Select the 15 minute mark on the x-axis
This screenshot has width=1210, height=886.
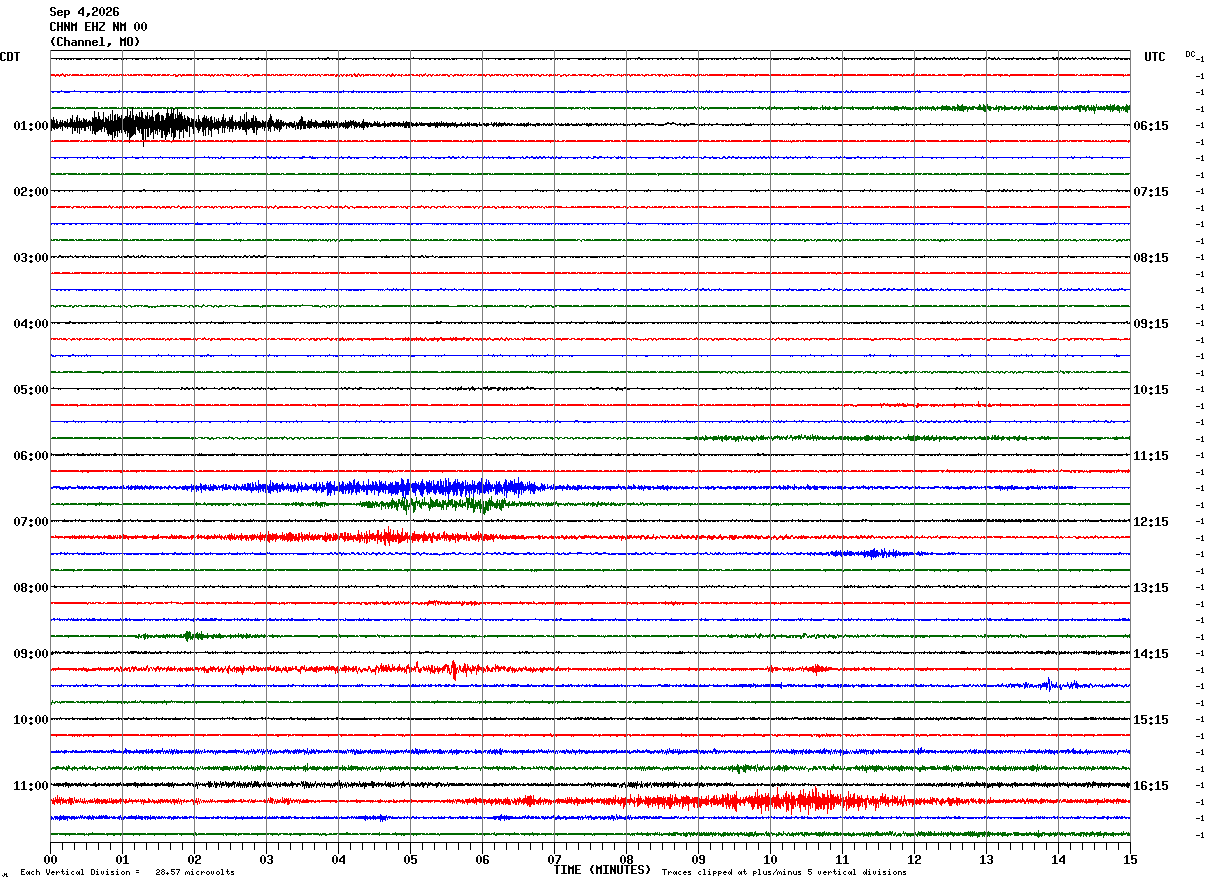click(x=1130, y=859)
